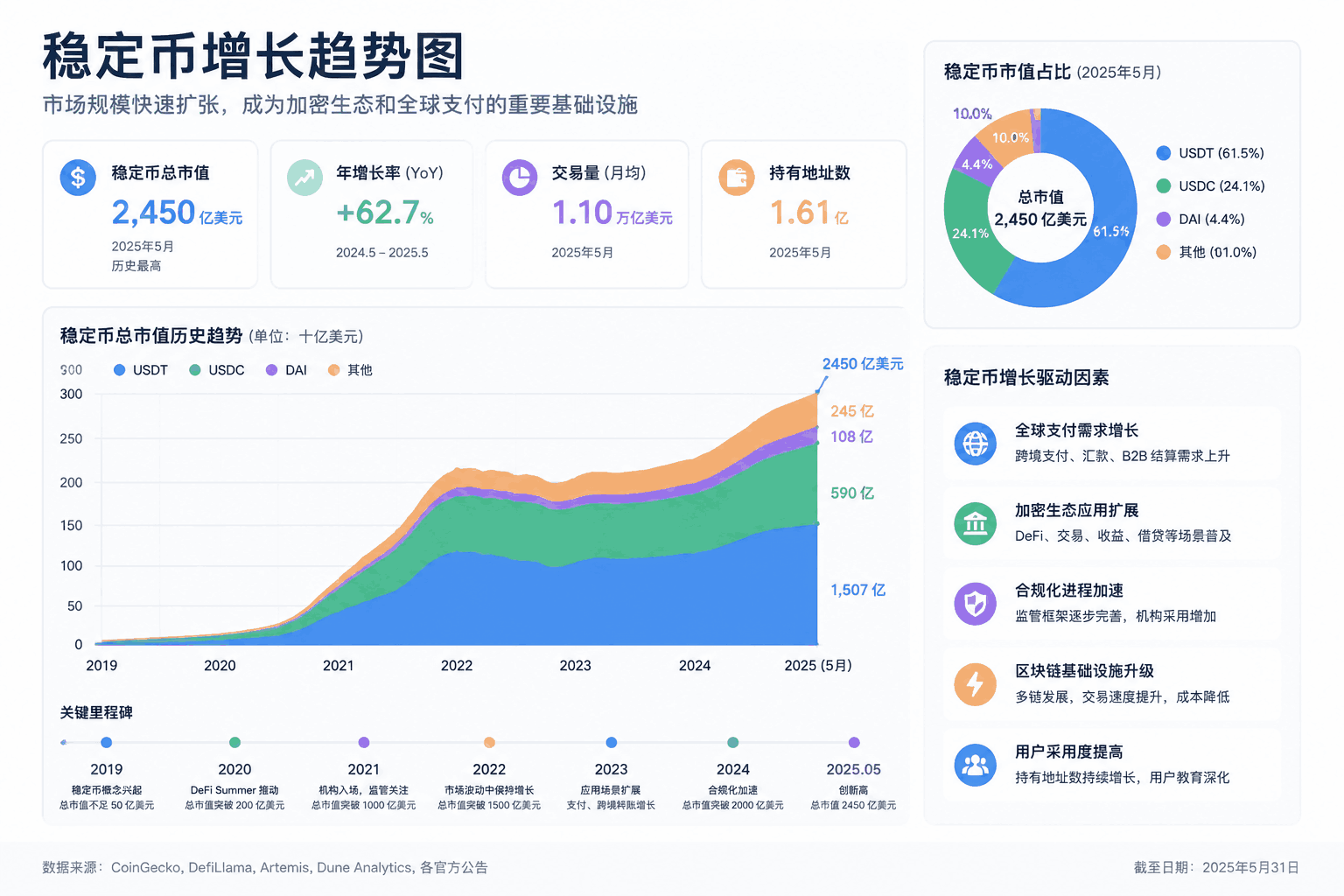This screenshot has width=1344, height=896.
Task: Click the 其他 legend dot above the trend chart
Action: click(333, 370)
